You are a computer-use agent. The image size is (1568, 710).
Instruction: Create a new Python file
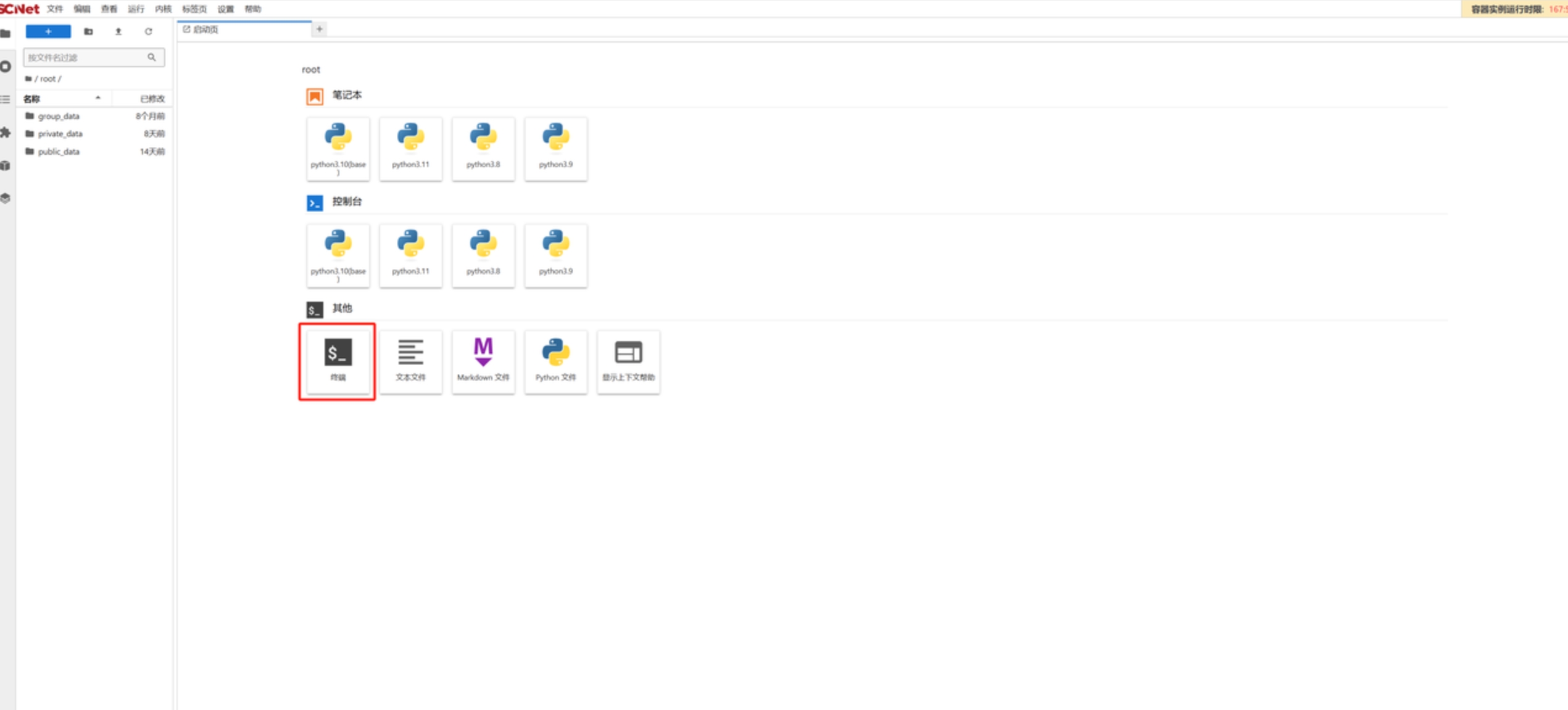(x=555, y=361)
